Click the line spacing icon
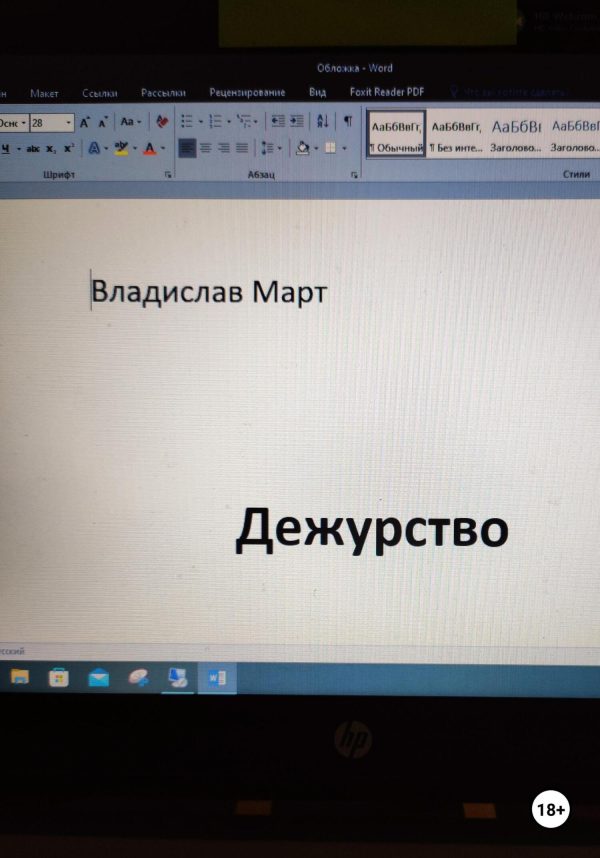 (x=267, y=148)
